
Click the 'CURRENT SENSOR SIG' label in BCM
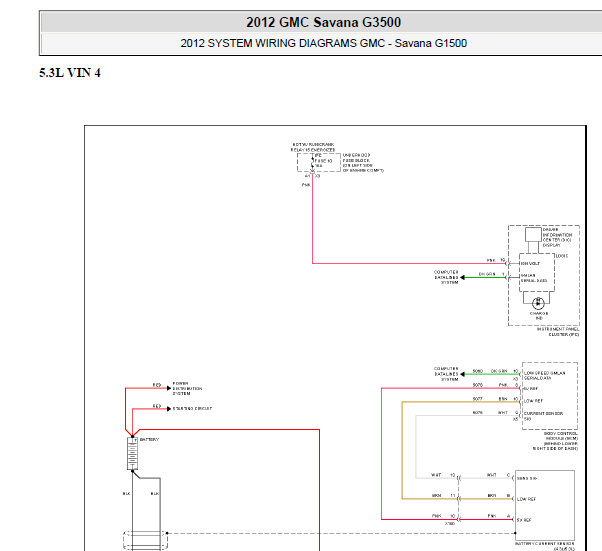coord(543,416)
